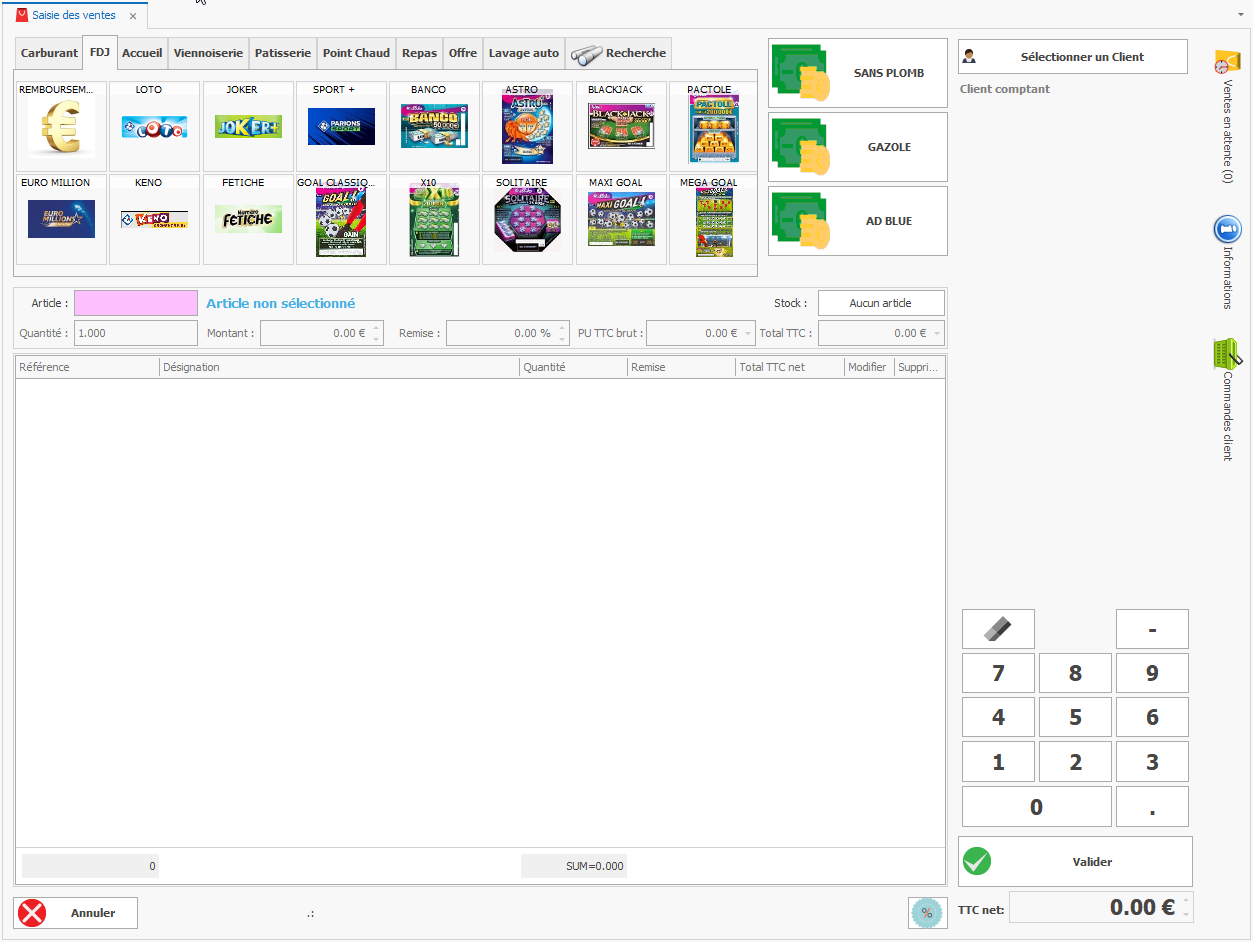
Task: Select AD BLUE fuel button
Action: point(858,221)
